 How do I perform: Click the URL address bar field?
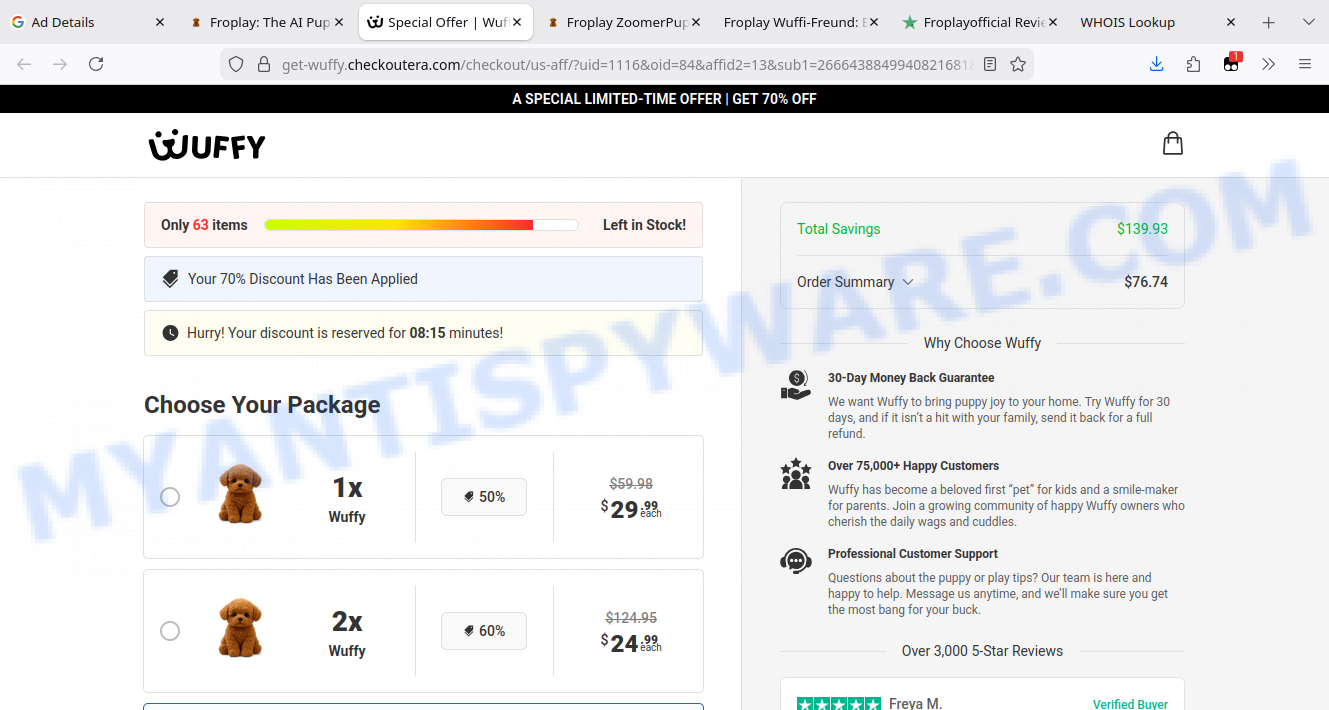click(x=620, y=64)
